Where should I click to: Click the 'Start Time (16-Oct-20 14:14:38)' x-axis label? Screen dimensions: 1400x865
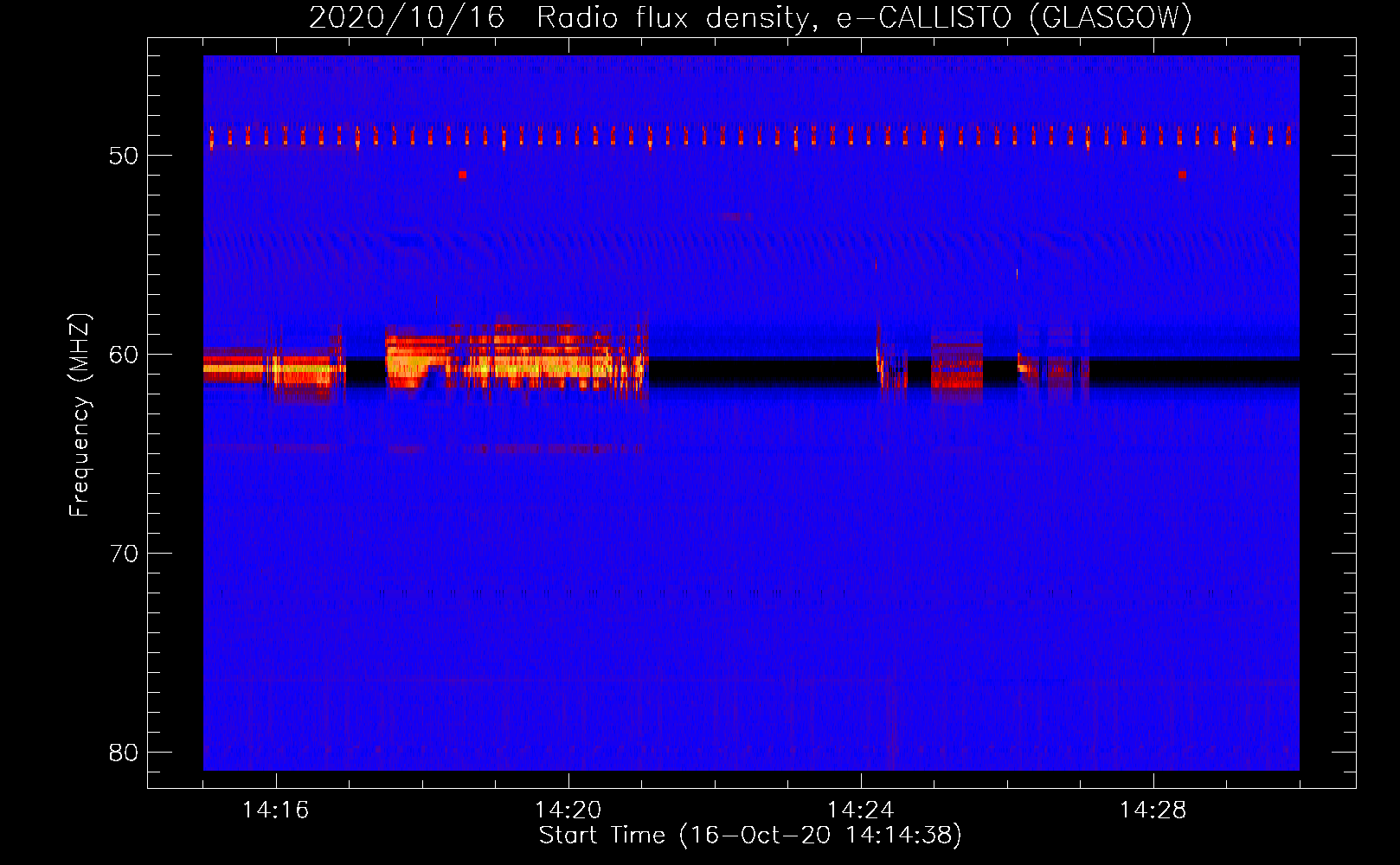(750, 836)
